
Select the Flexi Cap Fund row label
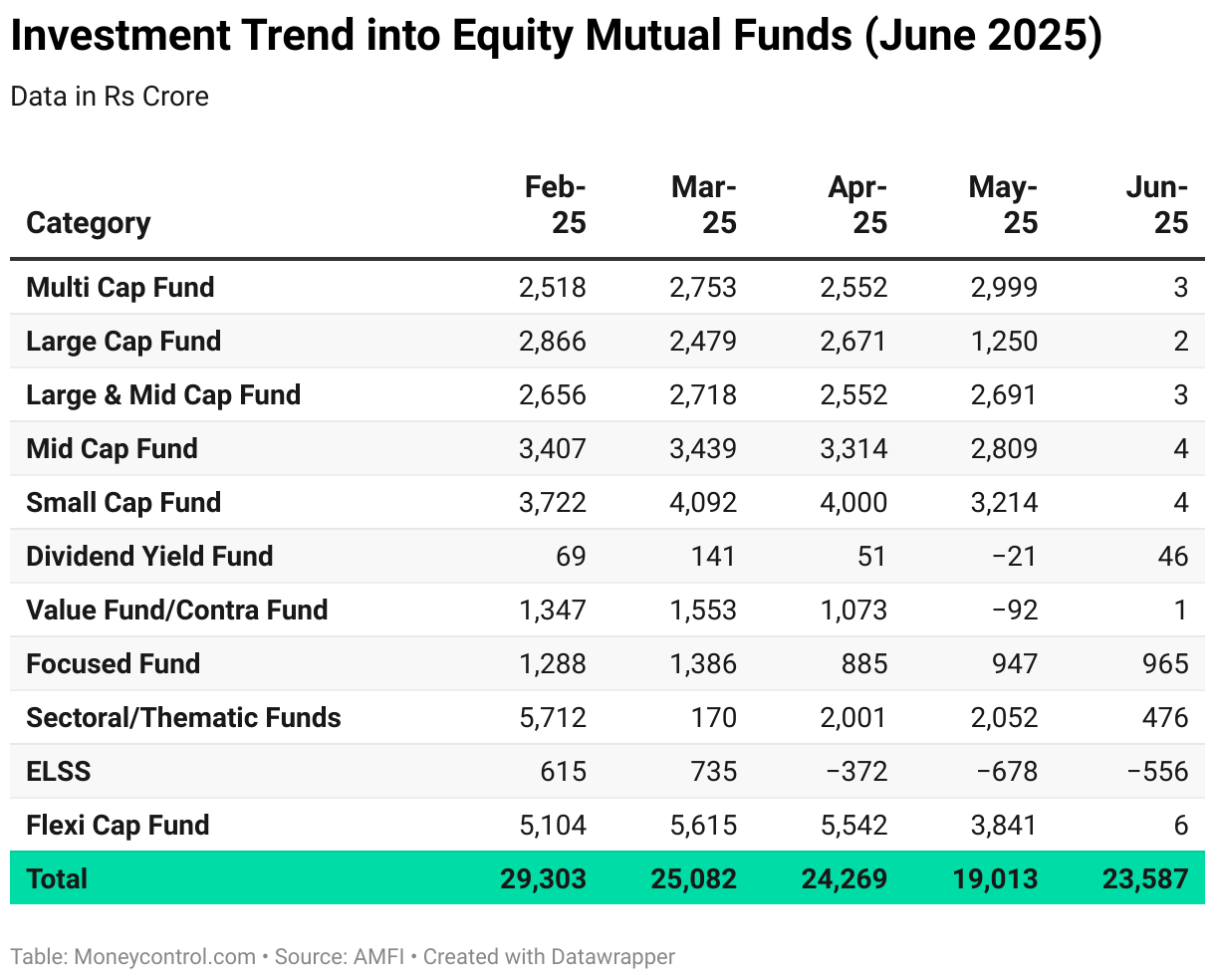[118, 826]
